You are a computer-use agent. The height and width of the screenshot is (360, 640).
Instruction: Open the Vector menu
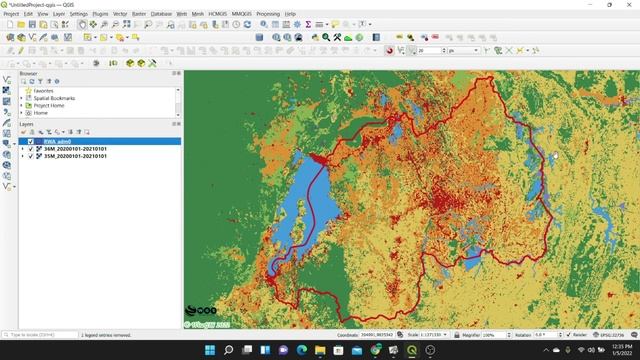coord(120,14)
